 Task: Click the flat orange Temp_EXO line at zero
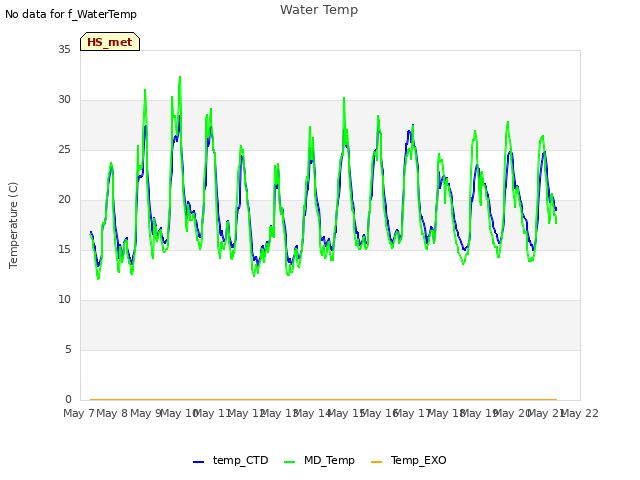tap(323, 399)
